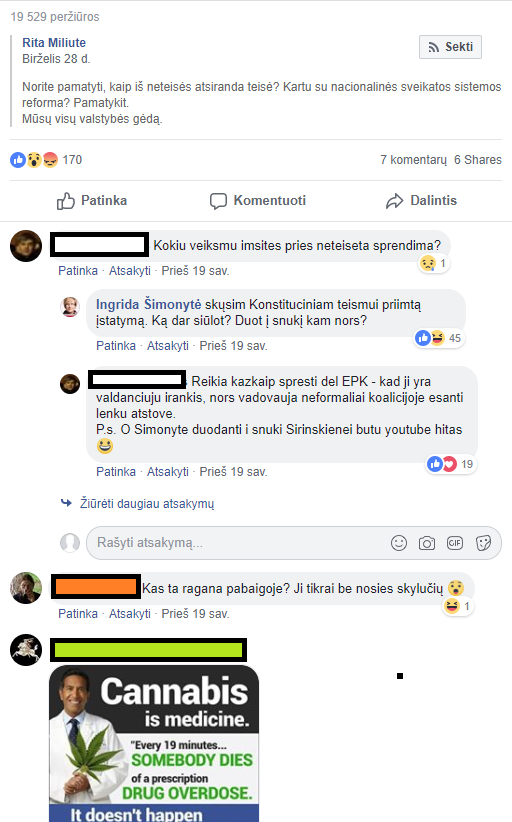Open the GIF picker in reply box

455,543
